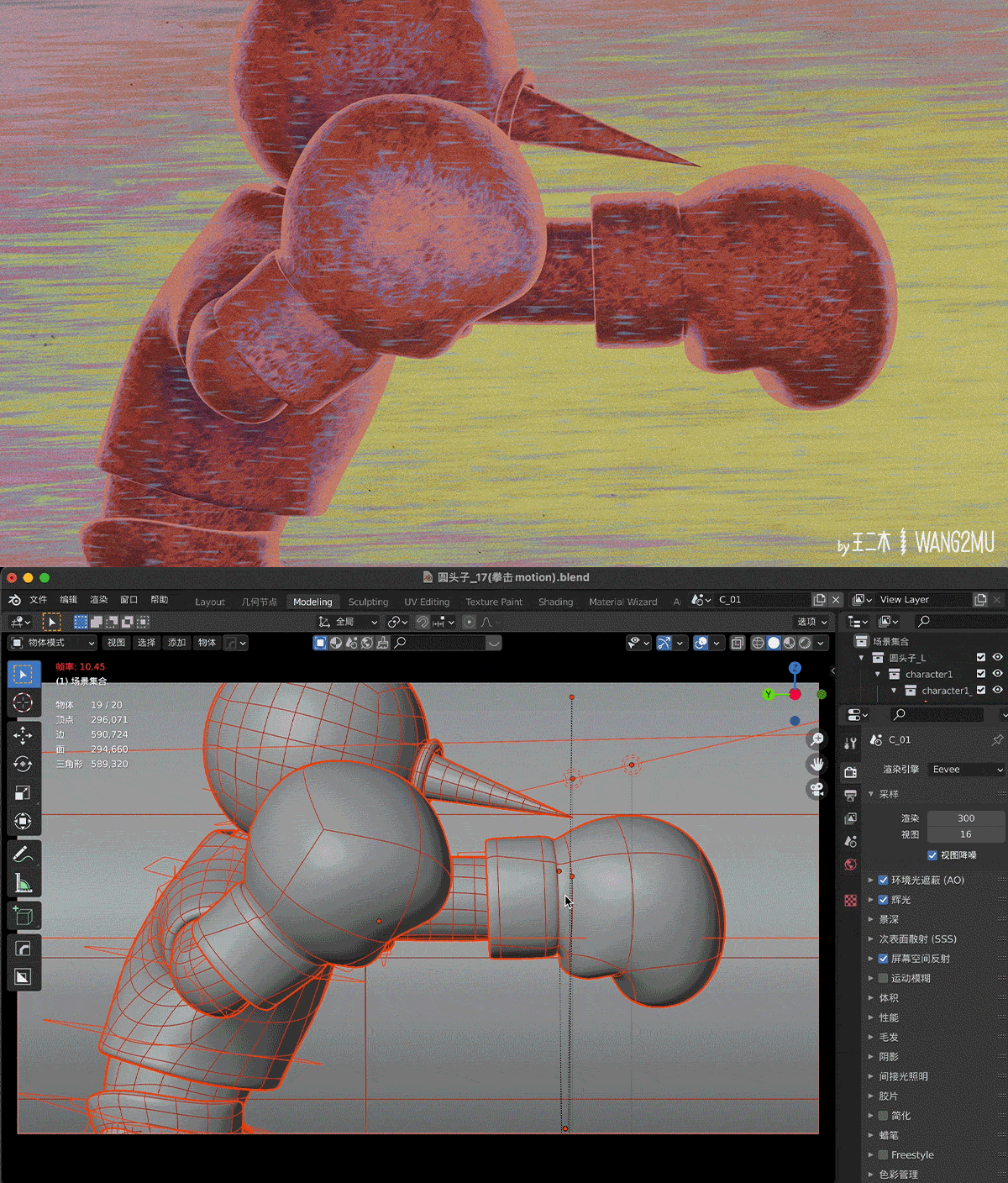
Task: Open the 文件 menu
Action: (39, 600)
